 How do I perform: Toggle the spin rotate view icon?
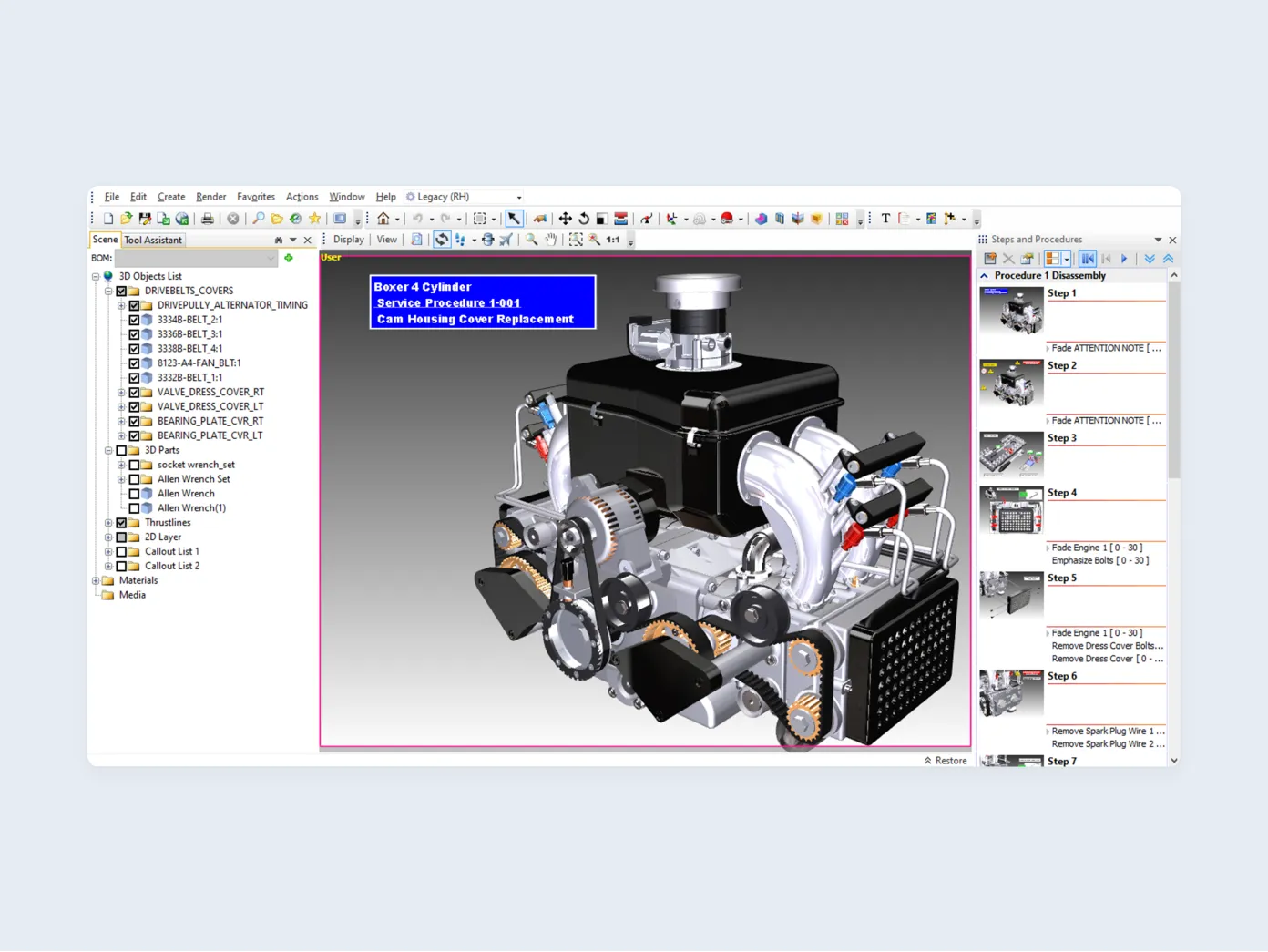click(x=442, y=240)
